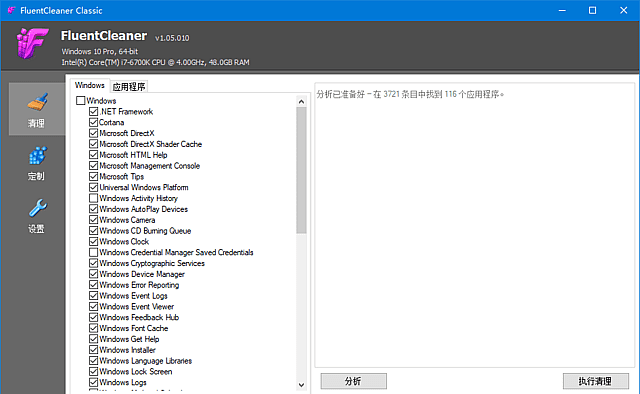Enable Windows Credential Manager Saved Credentials checkbox
The width and height of the screenshot is (640, 394).
pos(93,252)
